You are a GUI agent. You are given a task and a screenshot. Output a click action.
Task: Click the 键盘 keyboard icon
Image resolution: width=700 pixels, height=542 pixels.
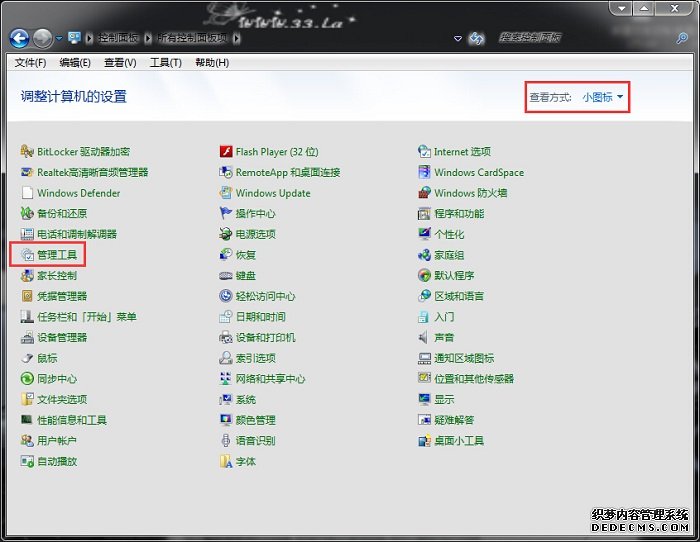(x=226, y=275)
